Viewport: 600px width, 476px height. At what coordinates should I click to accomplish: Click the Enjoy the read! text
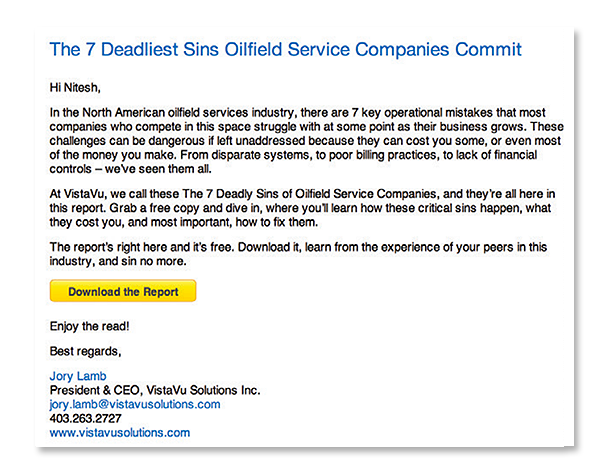[90, 326]
